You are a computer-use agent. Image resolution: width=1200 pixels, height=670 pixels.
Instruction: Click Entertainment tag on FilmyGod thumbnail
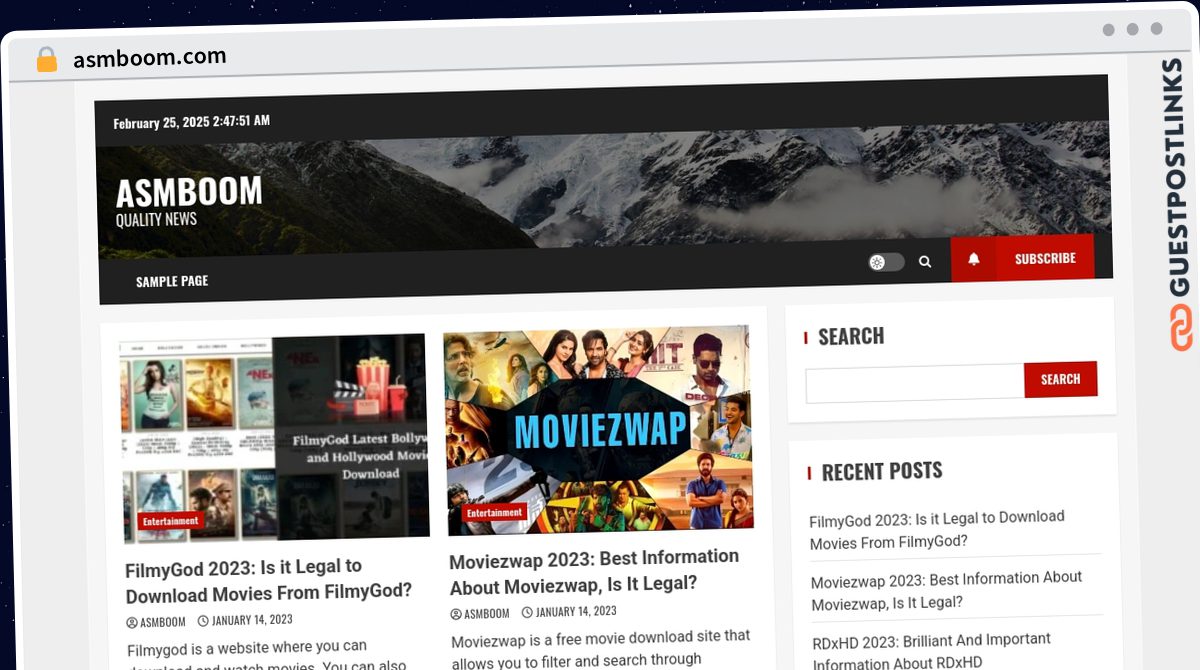(x=171, y=521)
